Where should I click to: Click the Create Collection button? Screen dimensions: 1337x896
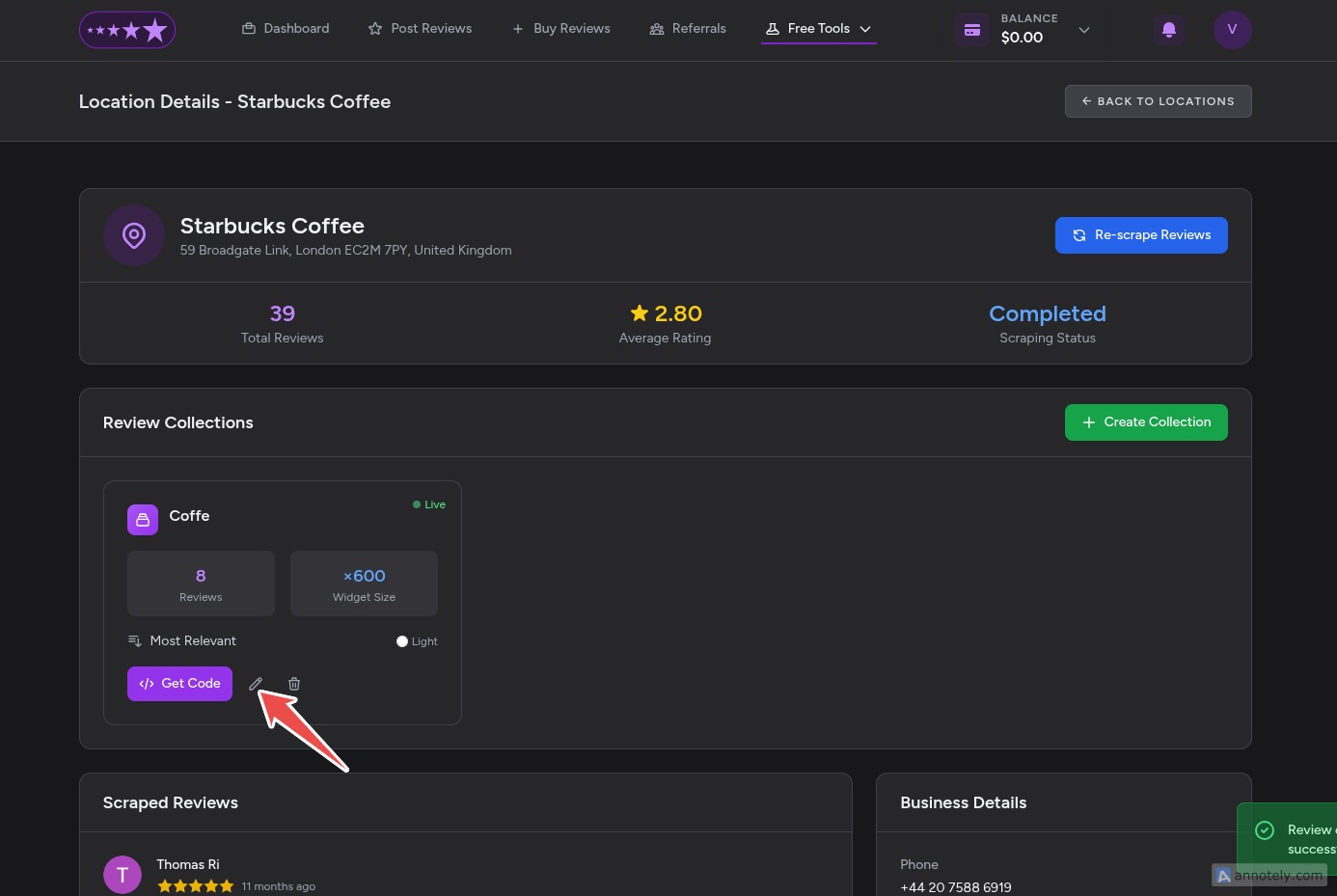1145,422
